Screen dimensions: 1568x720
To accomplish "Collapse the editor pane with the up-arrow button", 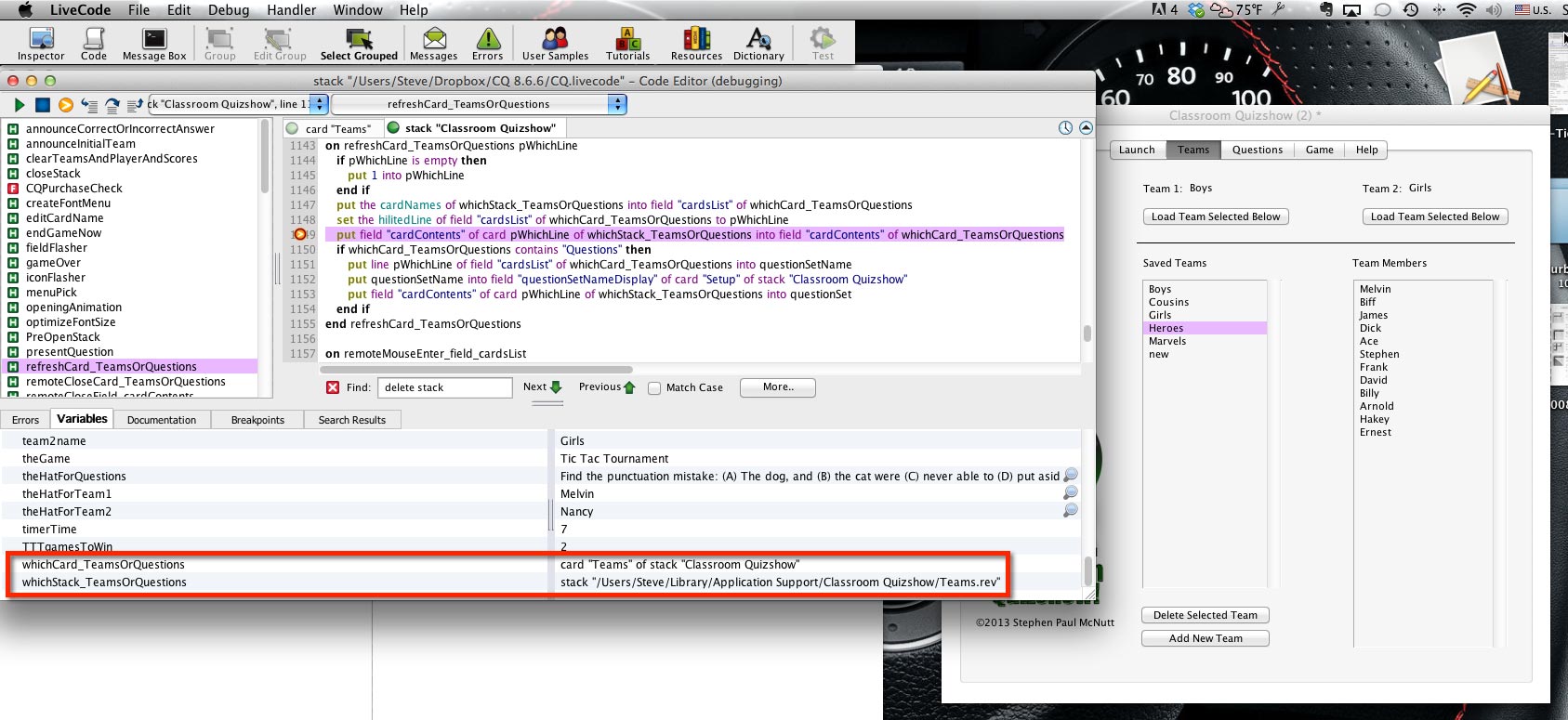I will click(x=1086, y=128).
